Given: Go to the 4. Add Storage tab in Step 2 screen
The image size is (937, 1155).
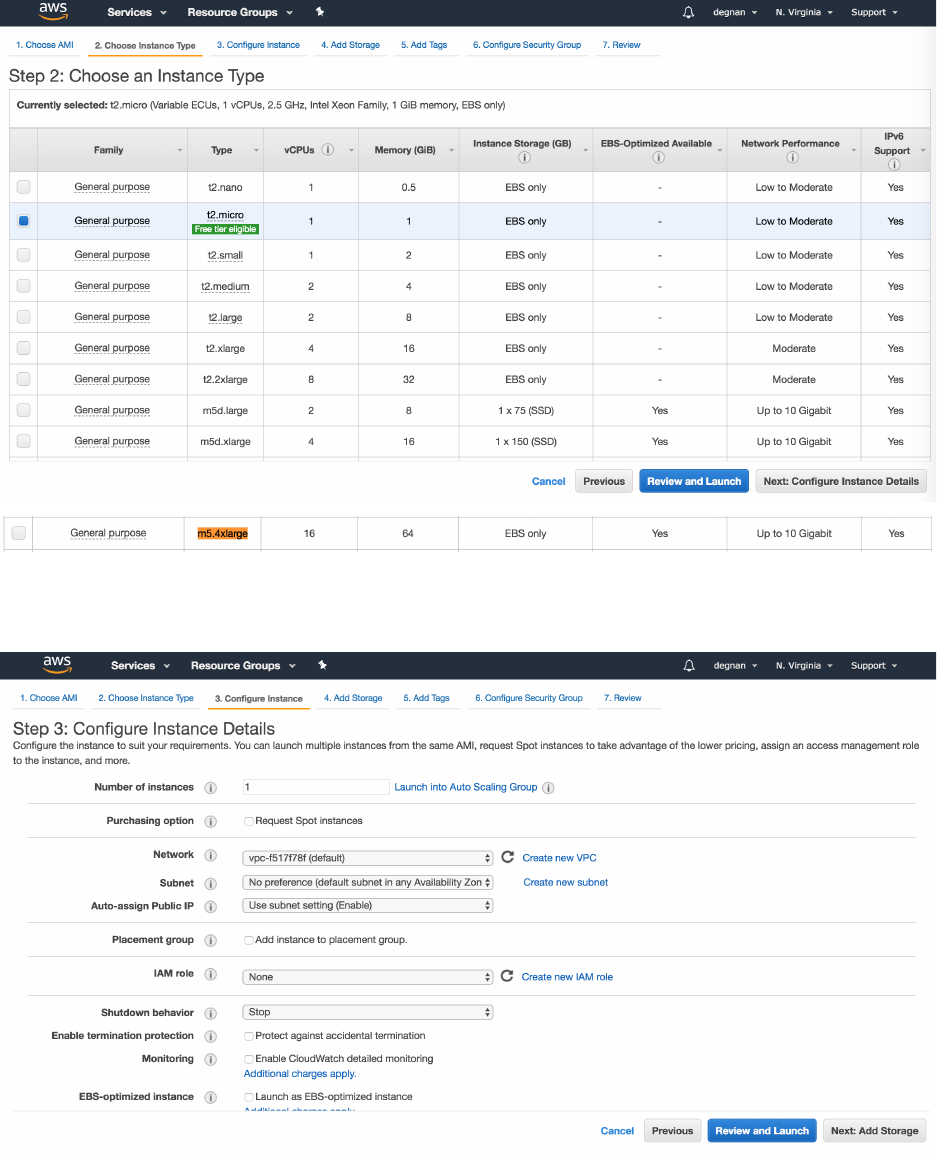Looking at the screenshot, I should [351, 45].
